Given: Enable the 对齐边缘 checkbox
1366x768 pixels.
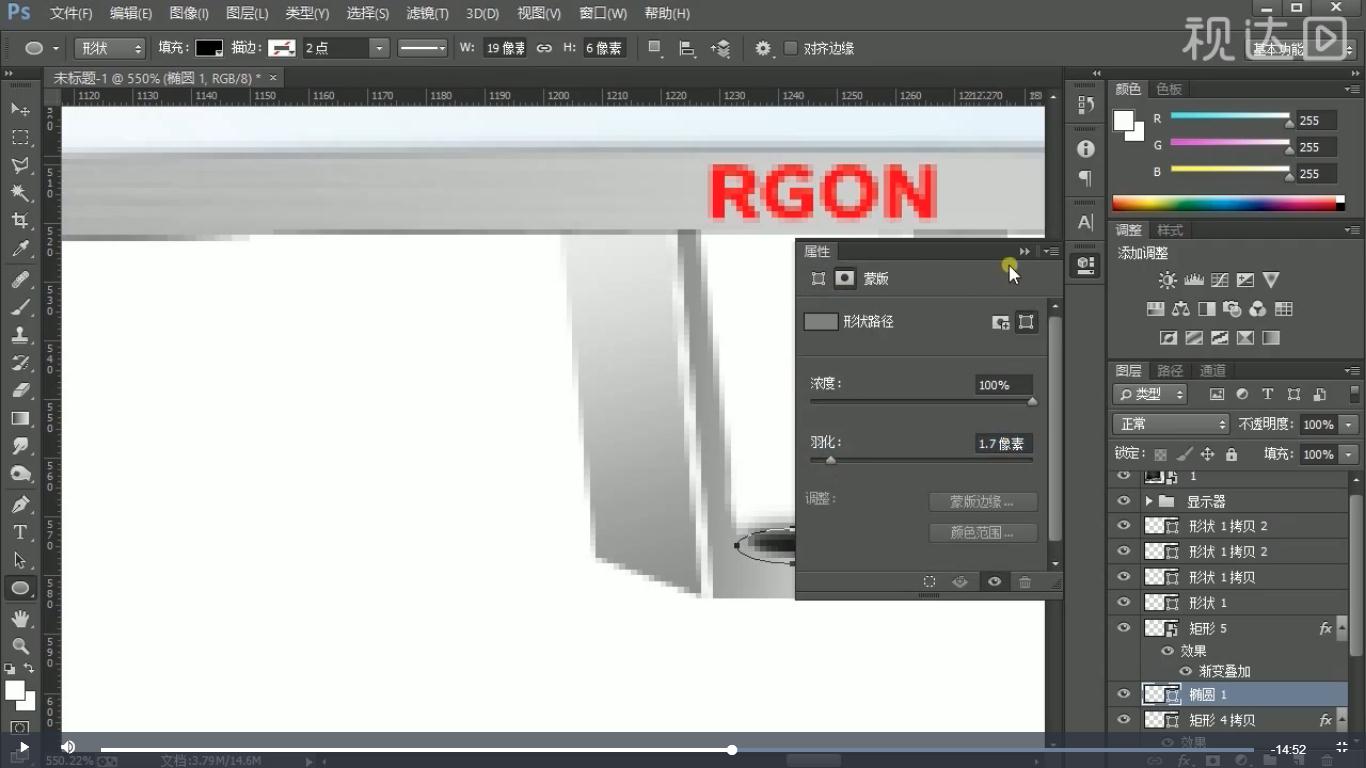Looking at the screenshot, I should pos(791,48).
